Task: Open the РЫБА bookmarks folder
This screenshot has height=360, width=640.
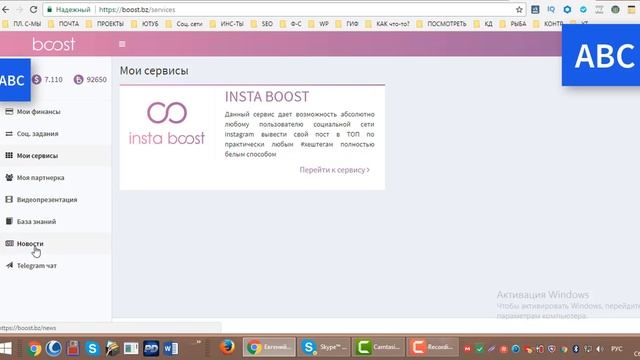Action: point(513,24)
